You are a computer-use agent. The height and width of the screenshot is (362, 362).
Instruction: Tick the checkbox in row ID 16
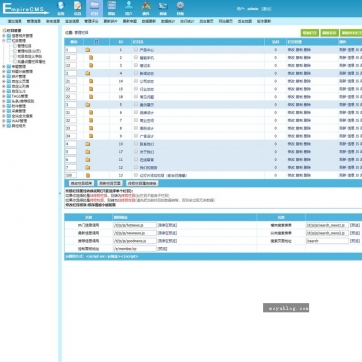[x=136, y=96]
